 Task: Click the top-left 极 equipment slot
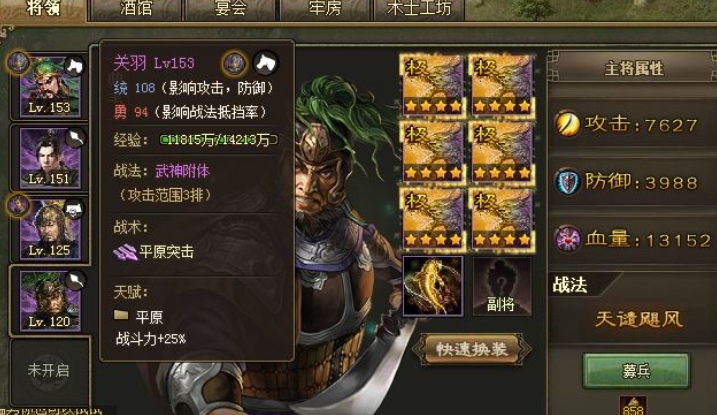(x=433, y=85)
